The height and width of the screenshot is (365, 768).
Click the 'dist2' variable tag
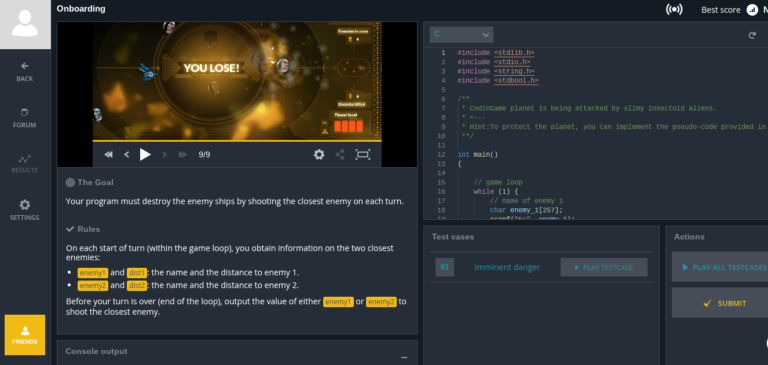[137, 285]
